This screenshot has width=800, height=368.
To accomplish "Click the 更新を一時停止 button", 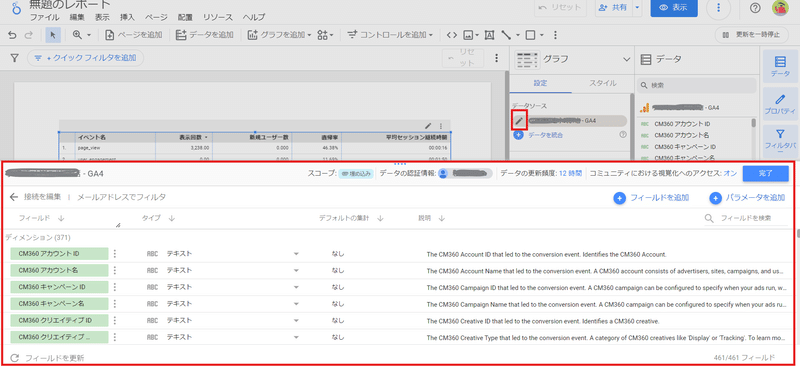I will pyautogui.click(x=751, y=35).
